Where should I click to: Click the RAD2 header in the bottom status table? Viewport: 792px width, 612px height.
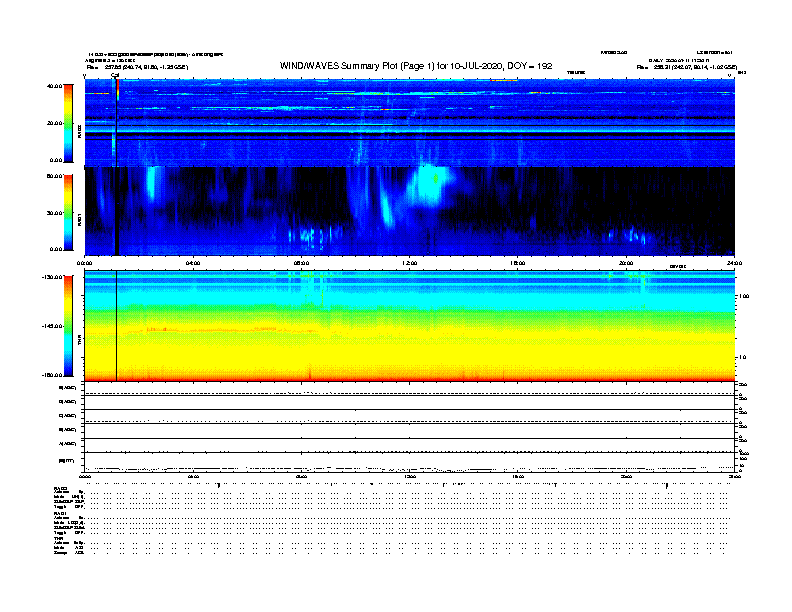[x=60, y=488]
